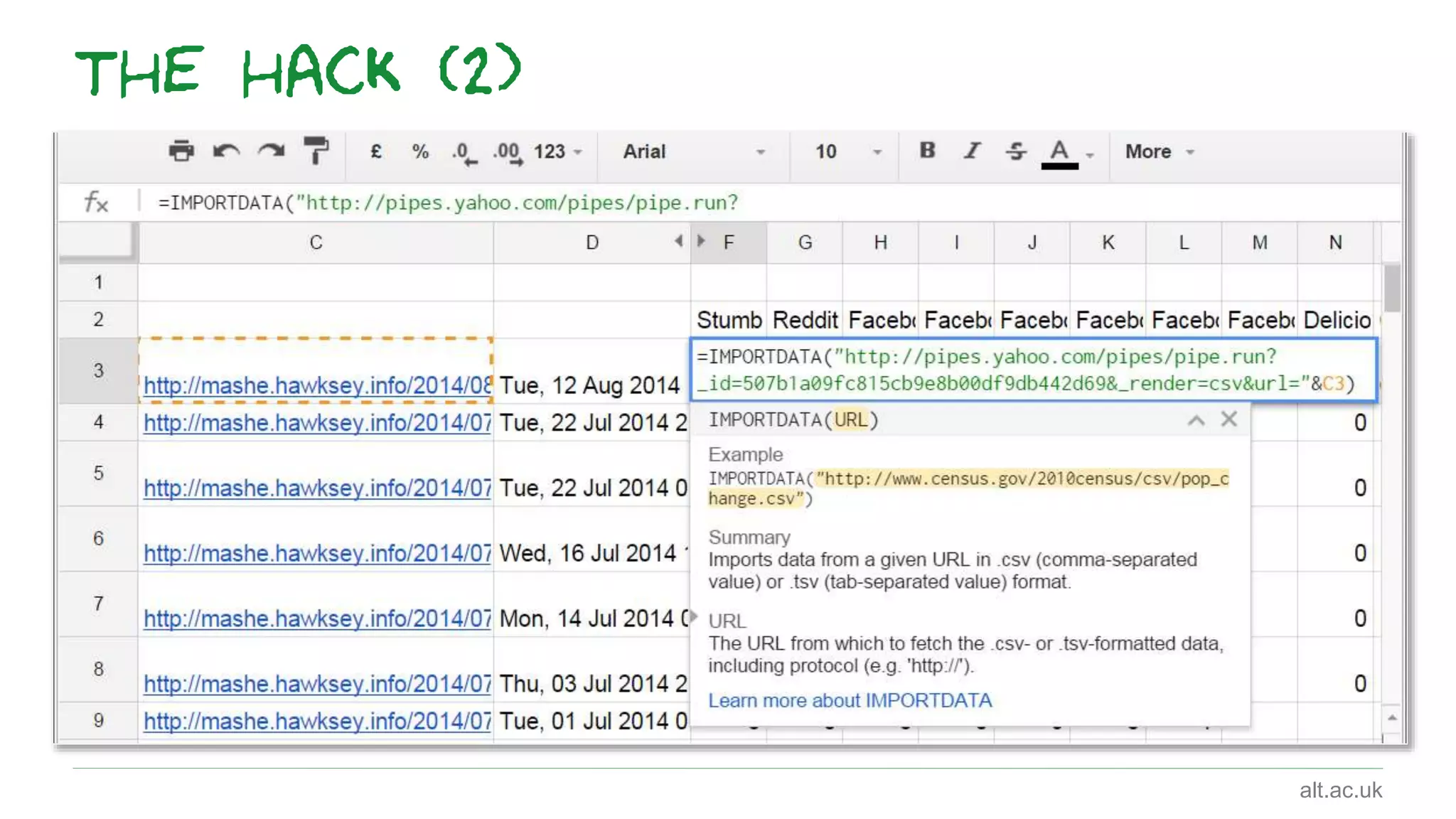
Task: Open the 123 number format dropdown
Action: point(557,151)
